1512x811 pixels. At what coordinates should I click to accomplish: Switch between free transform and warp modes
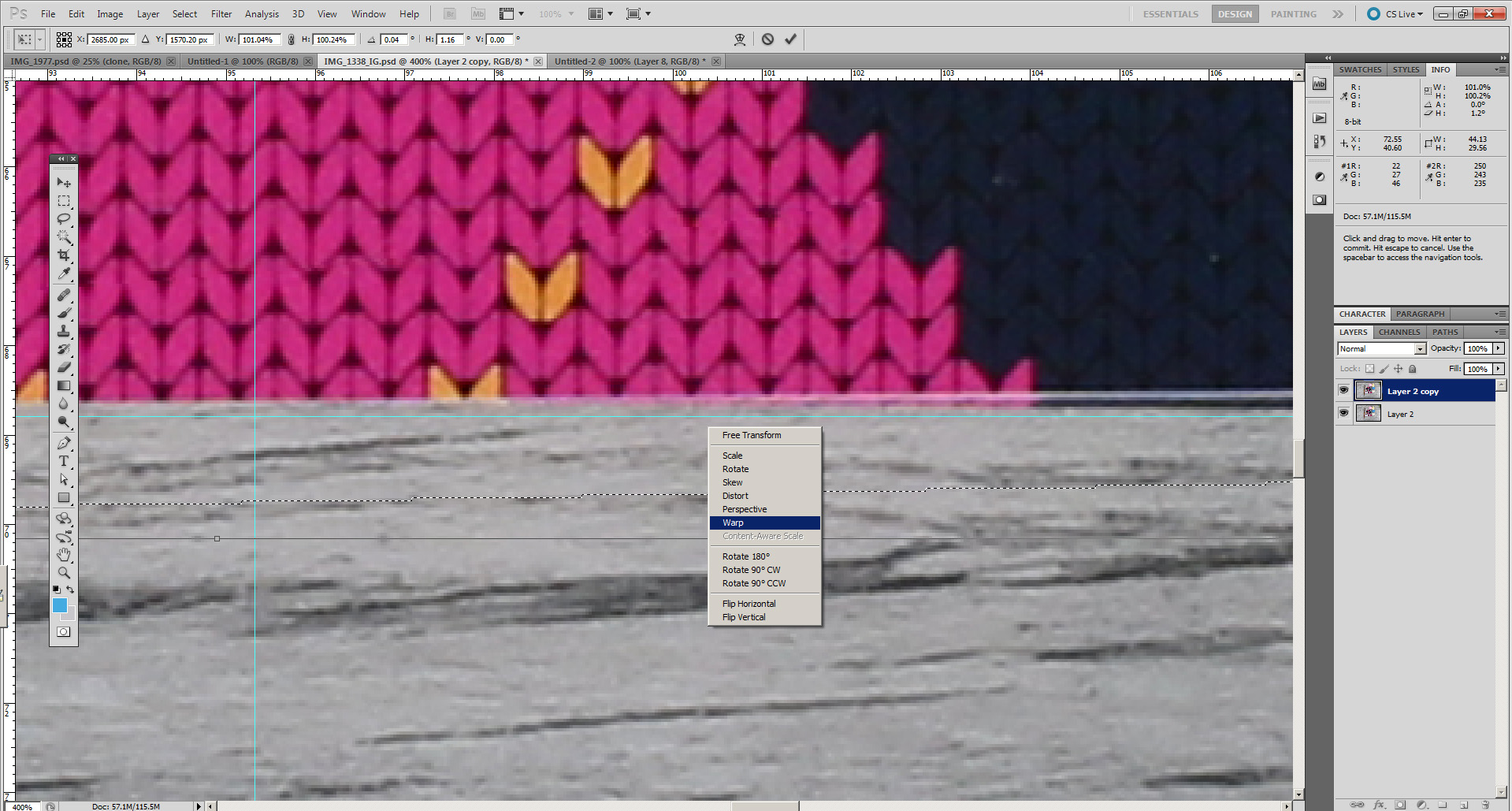click(x=740, y=39)
